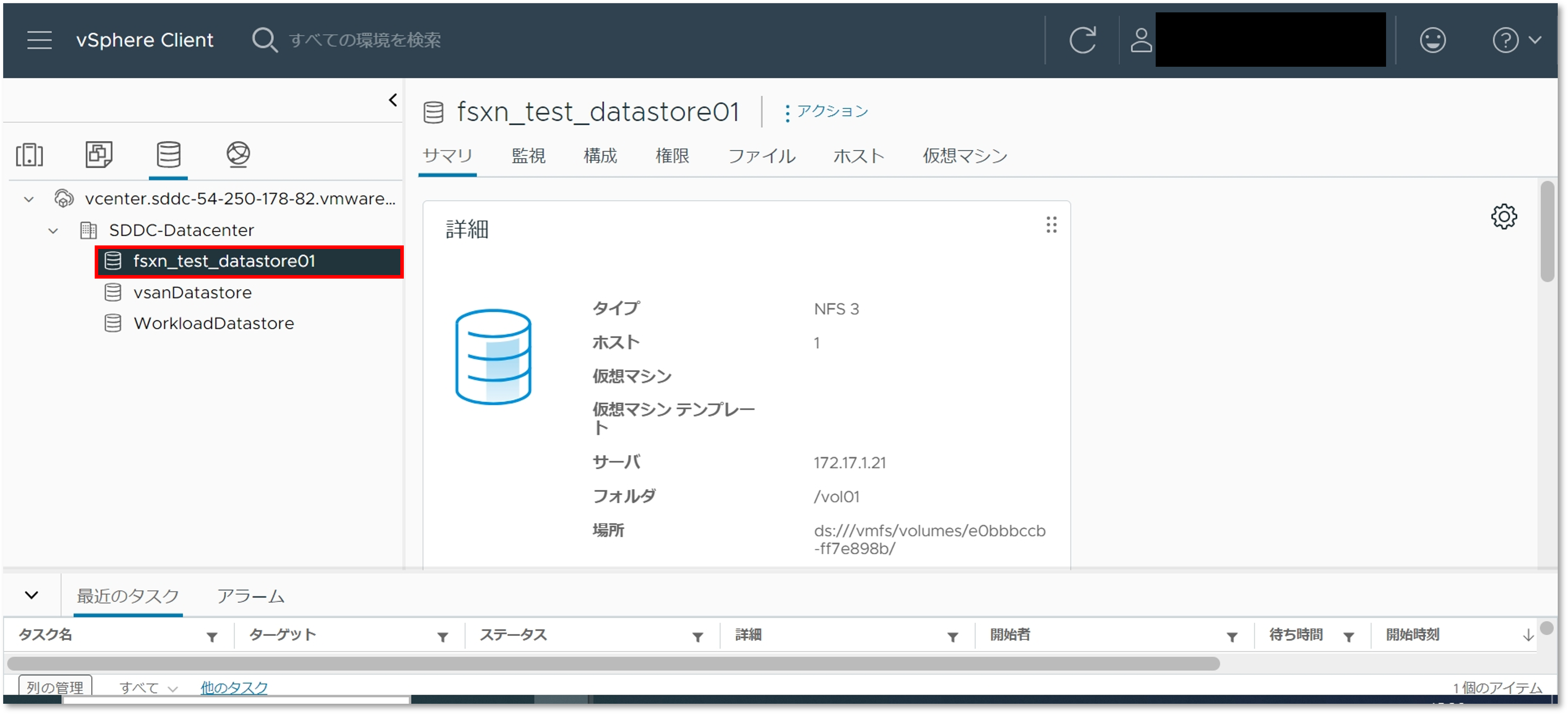
Task: Switch to アラーム tab
Action: pos(251,596)
